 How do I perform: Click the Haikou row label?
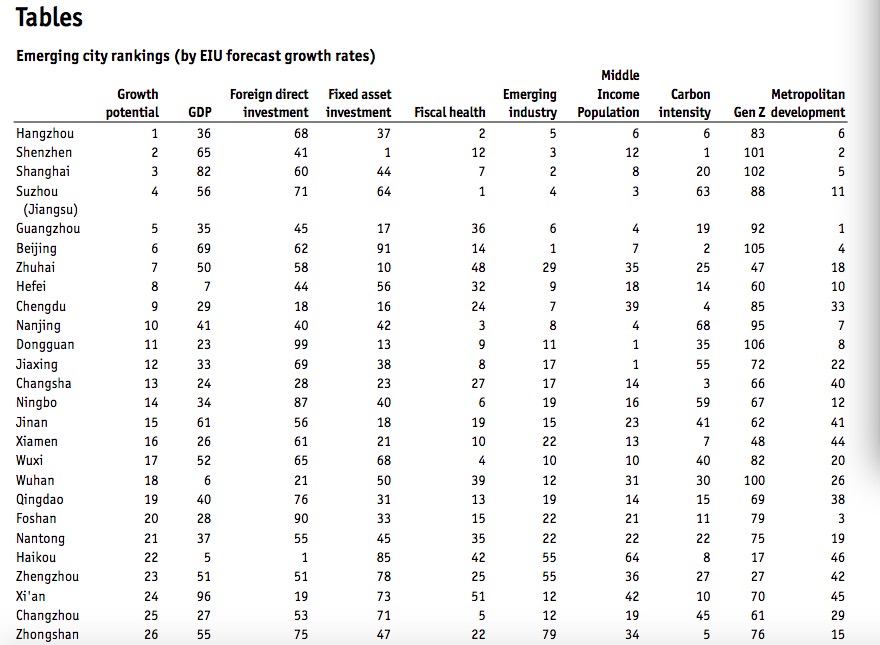[37, 558]
